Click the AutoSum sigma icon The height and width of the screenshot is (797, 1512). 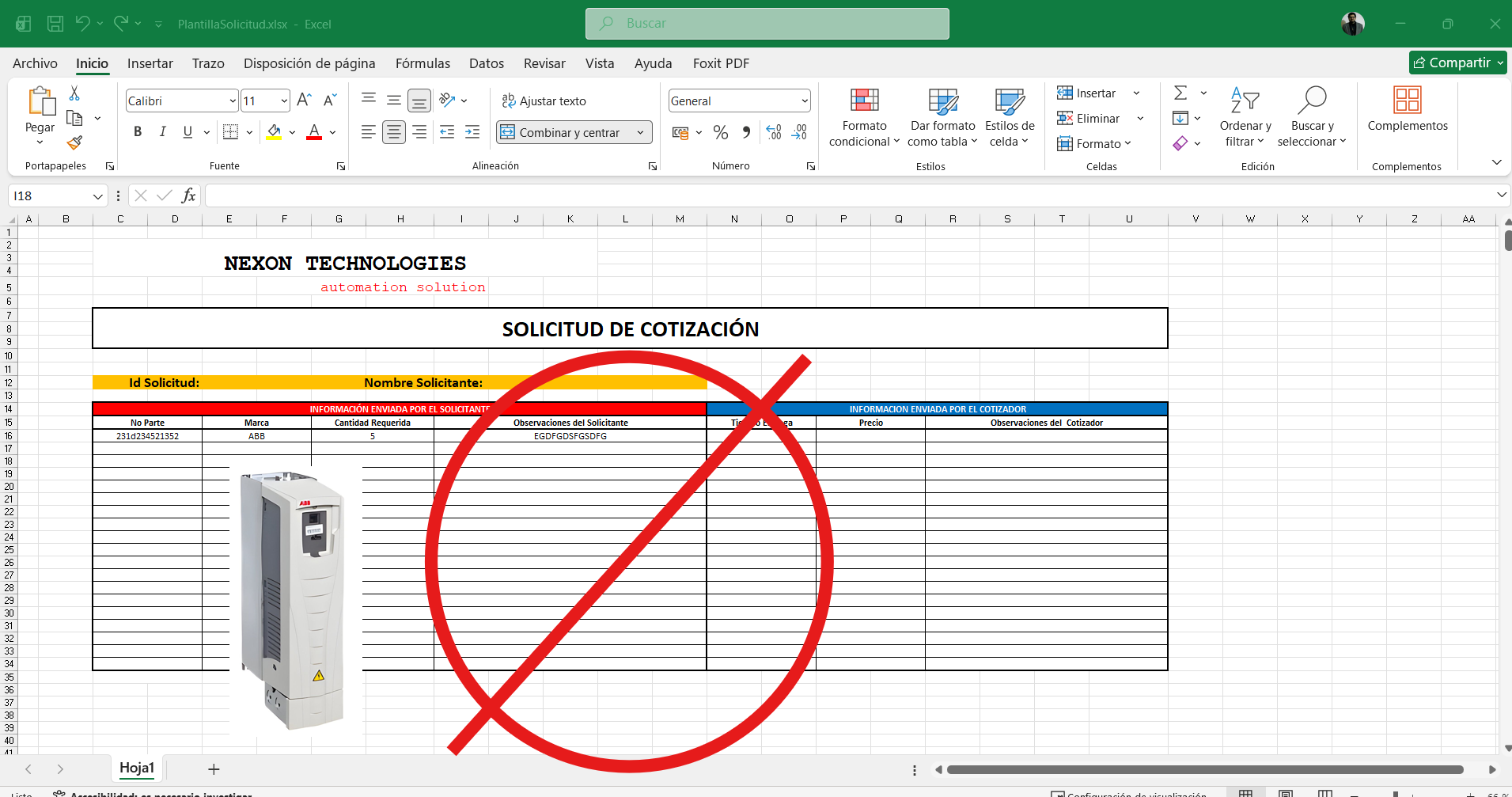point(1180,93)
